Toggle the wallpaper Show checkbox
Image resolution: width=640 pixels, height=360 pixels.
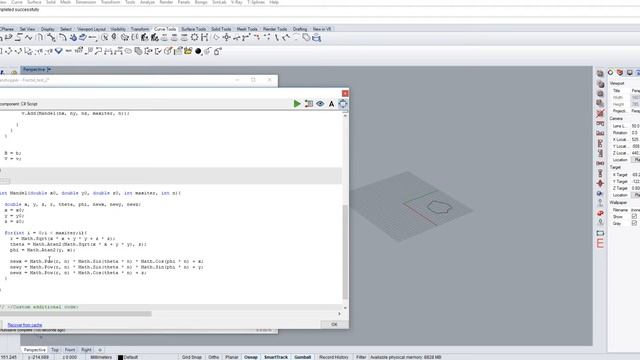tap(634, 217)
